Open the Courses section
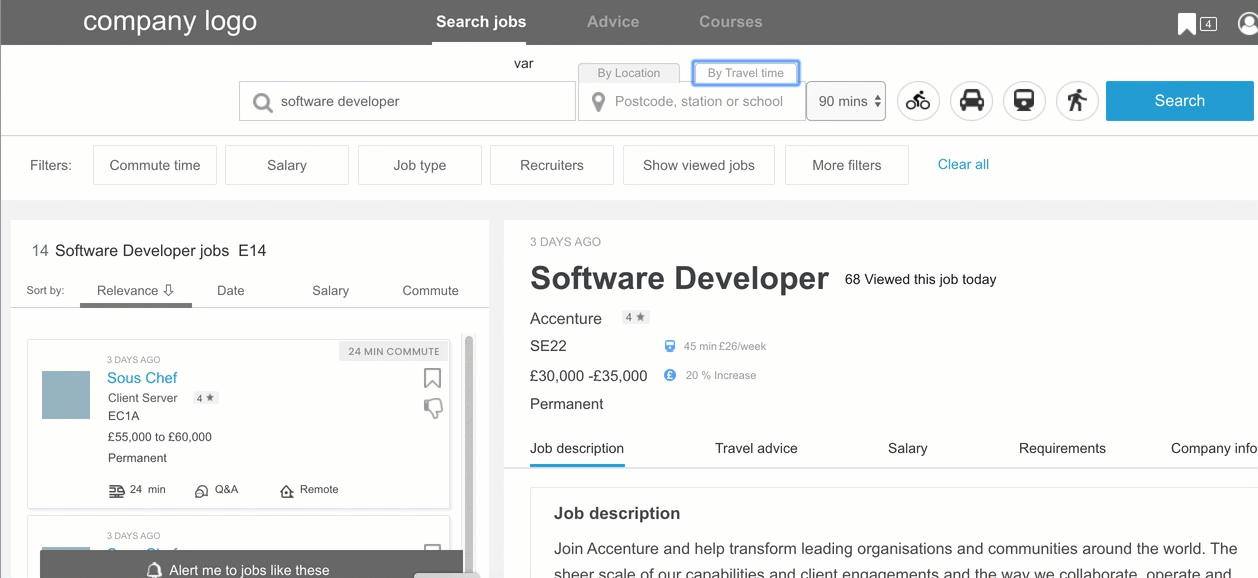The height and width of the screenshot is (578, 1258). (x=731, y=22)
